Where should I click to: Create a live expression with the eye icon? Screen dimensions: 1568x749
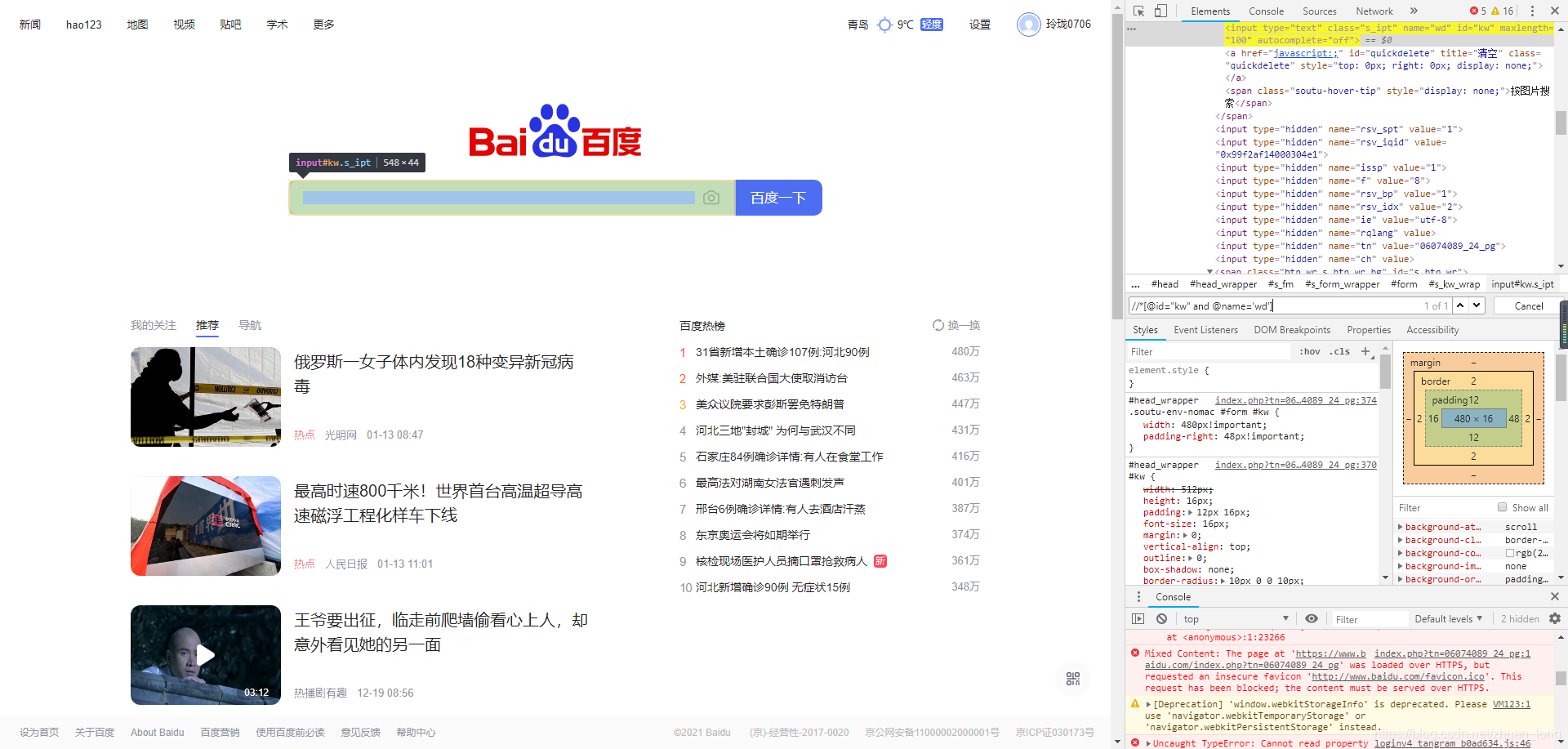pos(1312,618)
